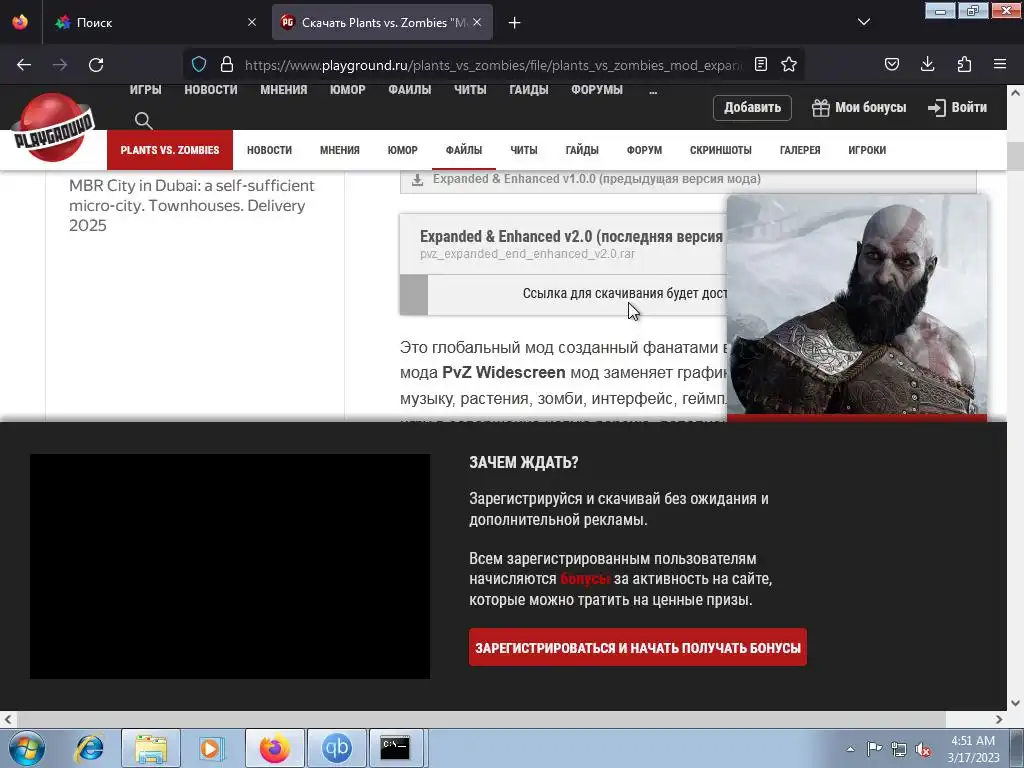Click ЗАРЕГИСТРИРОВАТЬСЯ И НАЧАТЬ ПОЛУЧАТЬ БОНУСЫ button
Screen dimensions: 1024x768
[x=637, y=647]
